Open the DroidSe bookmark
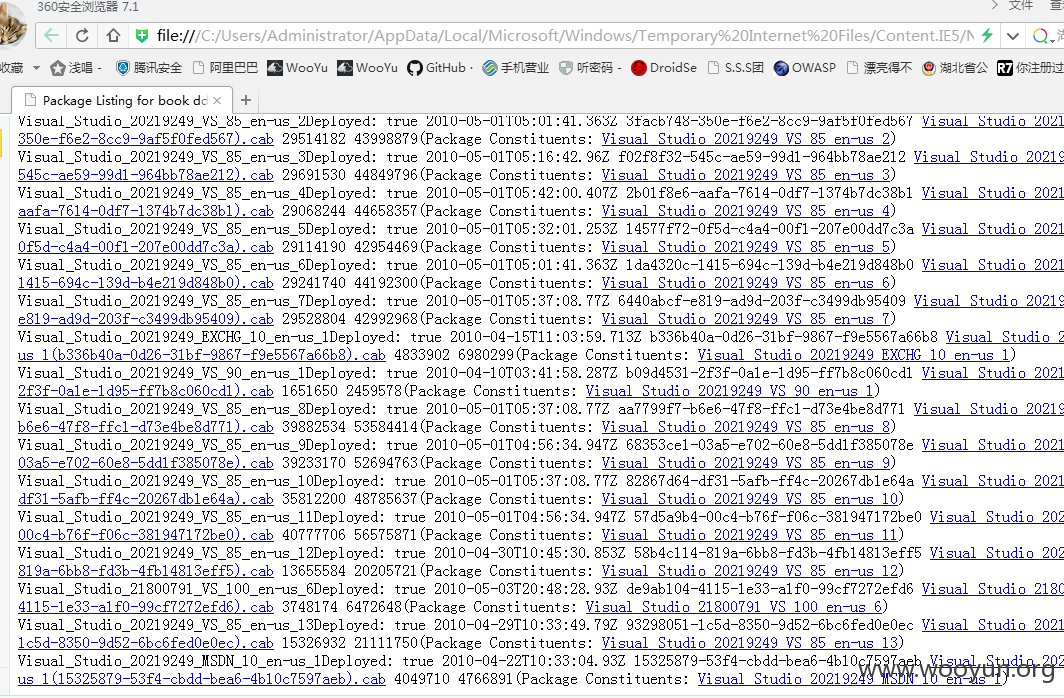1064x698 pixels. 664,68
